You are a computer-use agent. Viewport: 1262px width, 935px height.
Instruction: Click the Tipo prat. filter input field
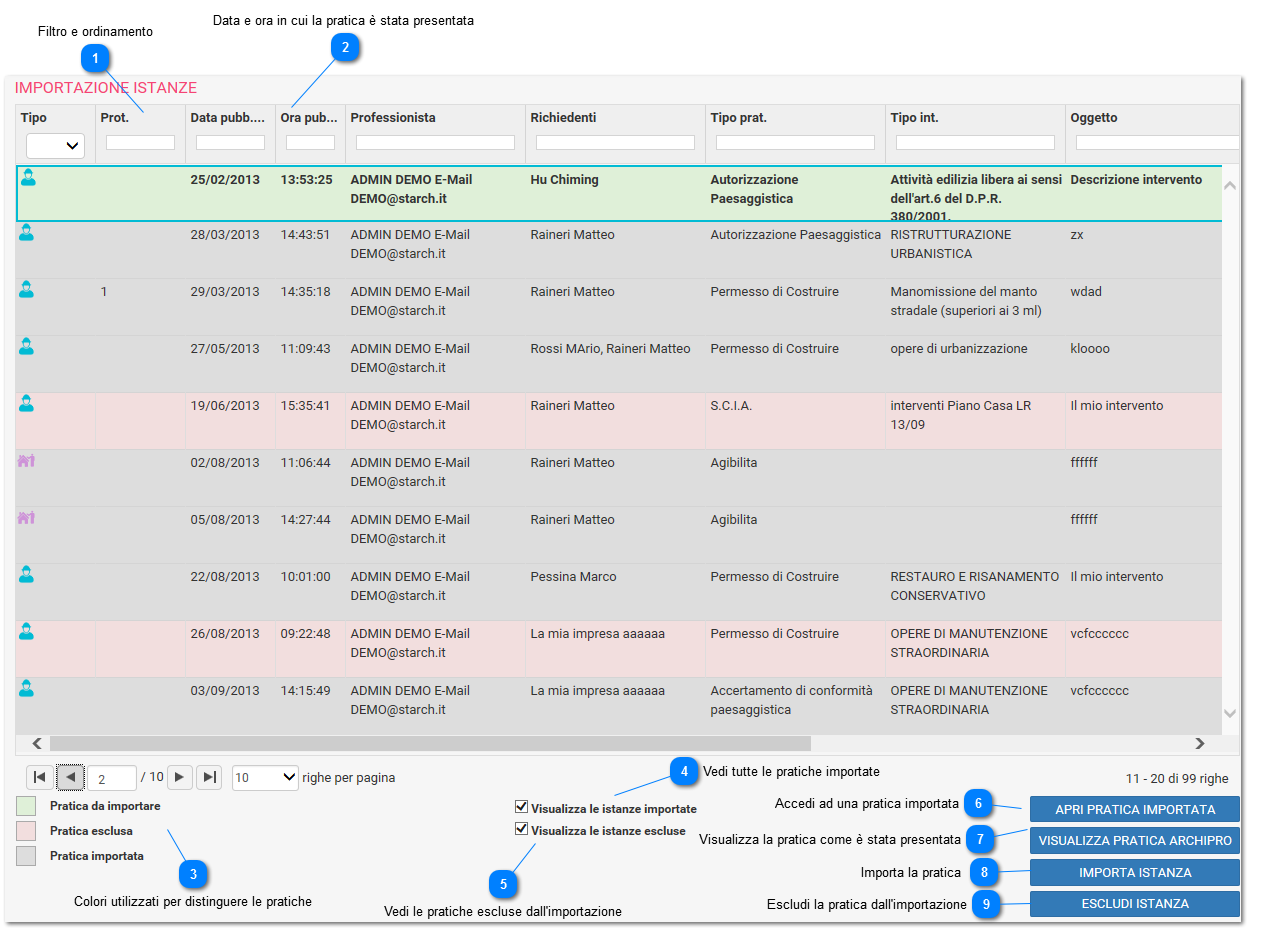pos(795,143)
